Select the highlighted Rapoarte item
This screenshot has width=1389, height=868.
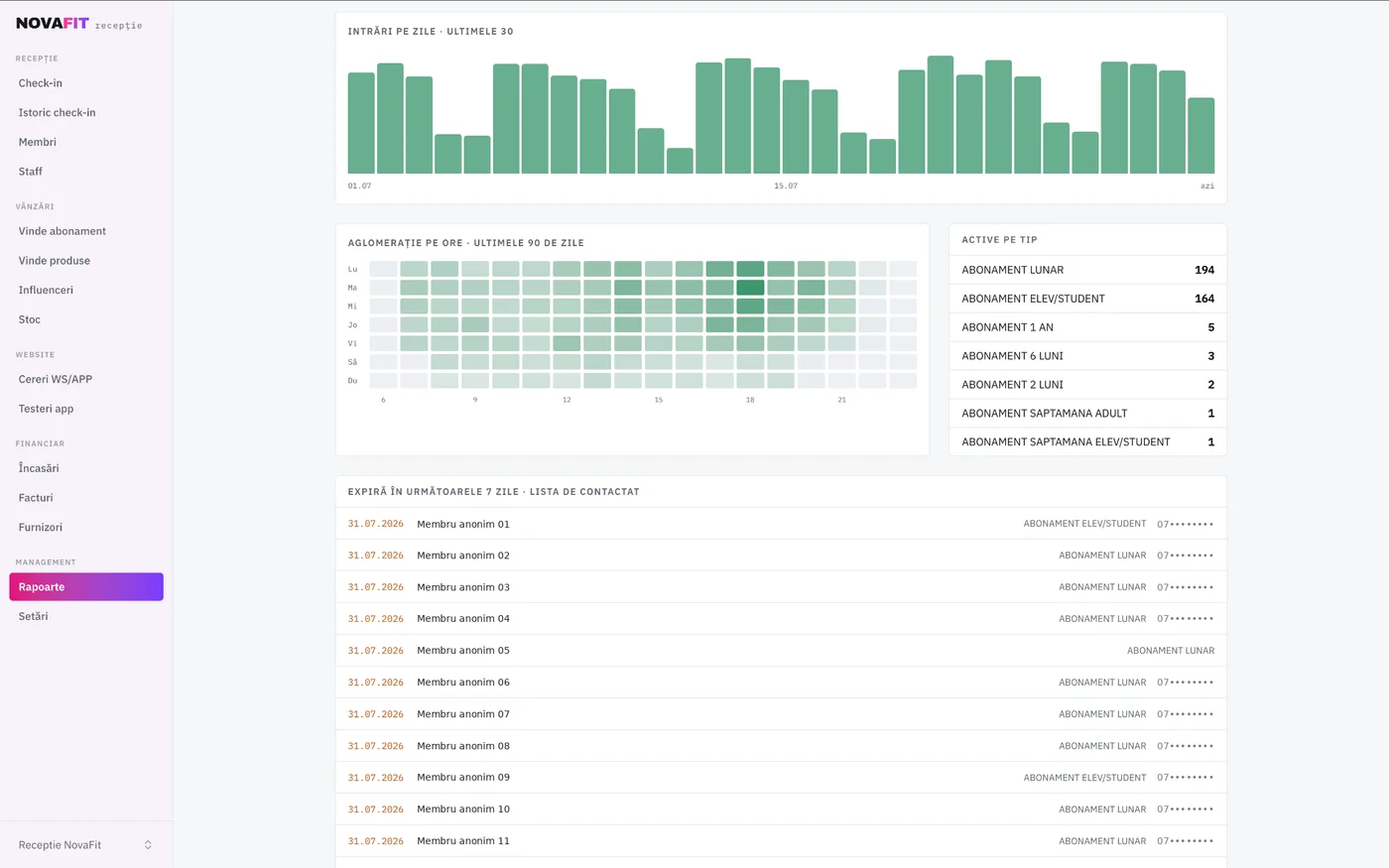86,587
